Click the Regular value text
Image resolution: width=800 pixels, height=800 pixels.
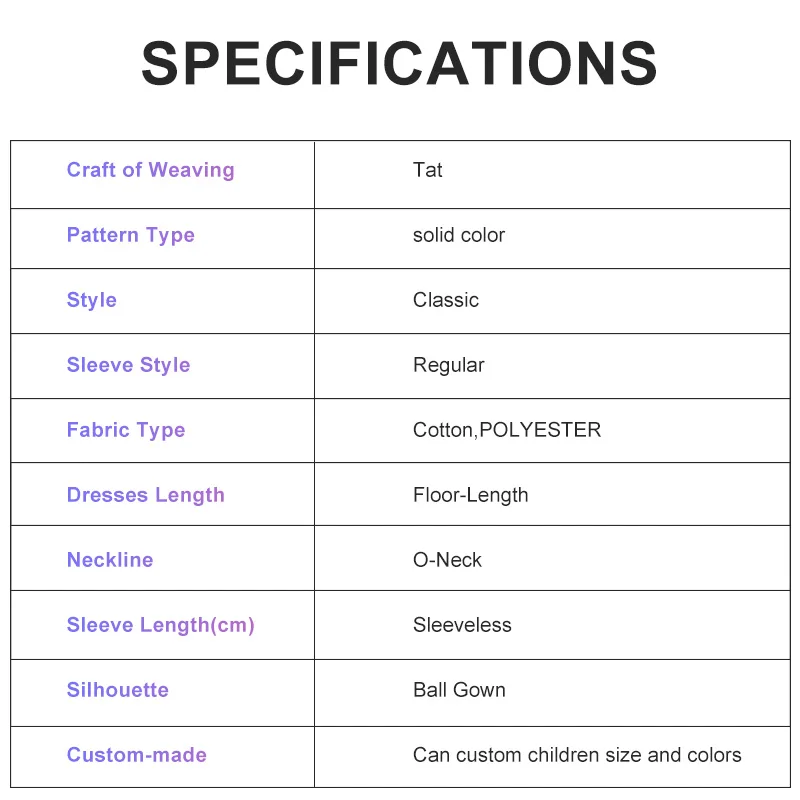pyautogui.click(x=448, y=365)
